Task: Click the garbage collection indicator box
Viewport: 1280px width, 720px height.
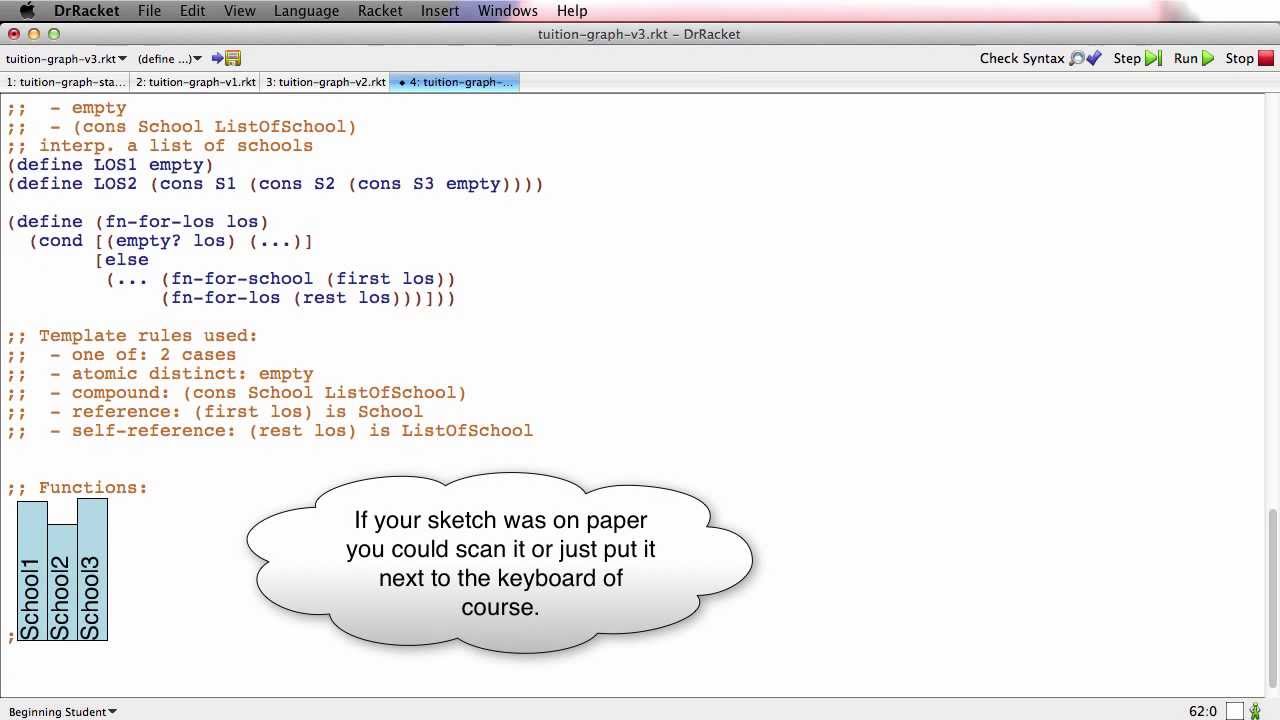Action: point(1235,712)
